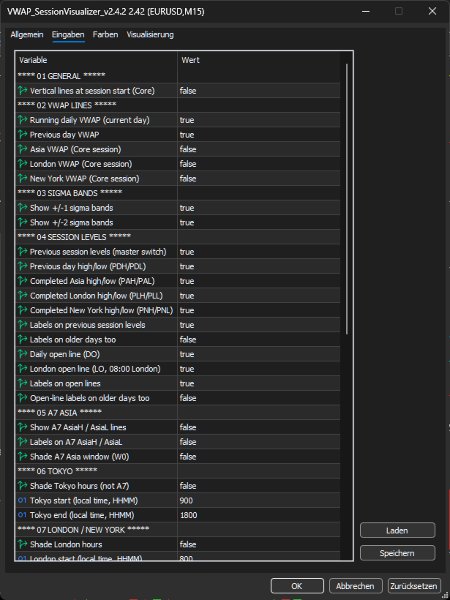450x600 pixels.
Task: Click icon beside Completed London high/low
Action: click(x=23, y=295)
